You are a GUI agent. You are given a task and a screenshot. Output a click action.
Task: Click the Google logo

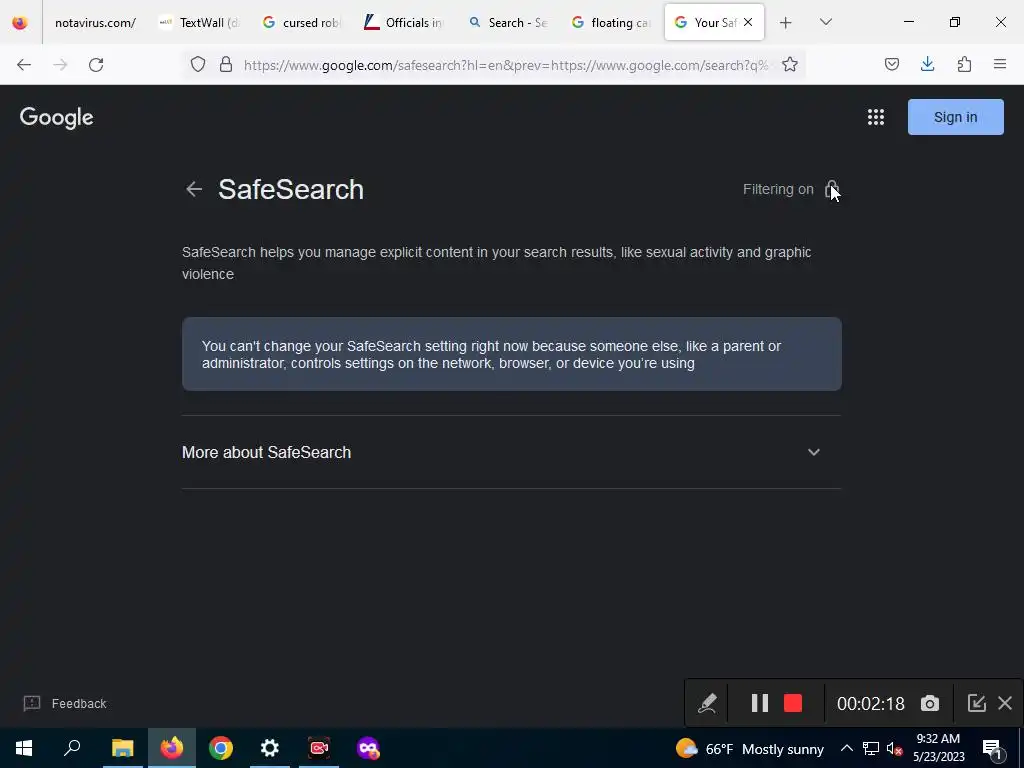[x=57, y=118]
